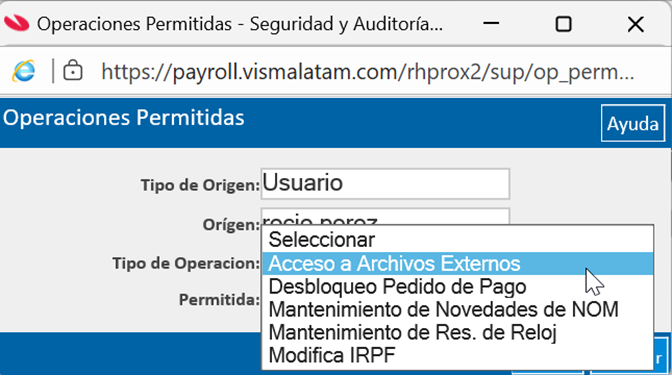Click the 'Tipo de Operacion:' label

click(x=186, y=263)
